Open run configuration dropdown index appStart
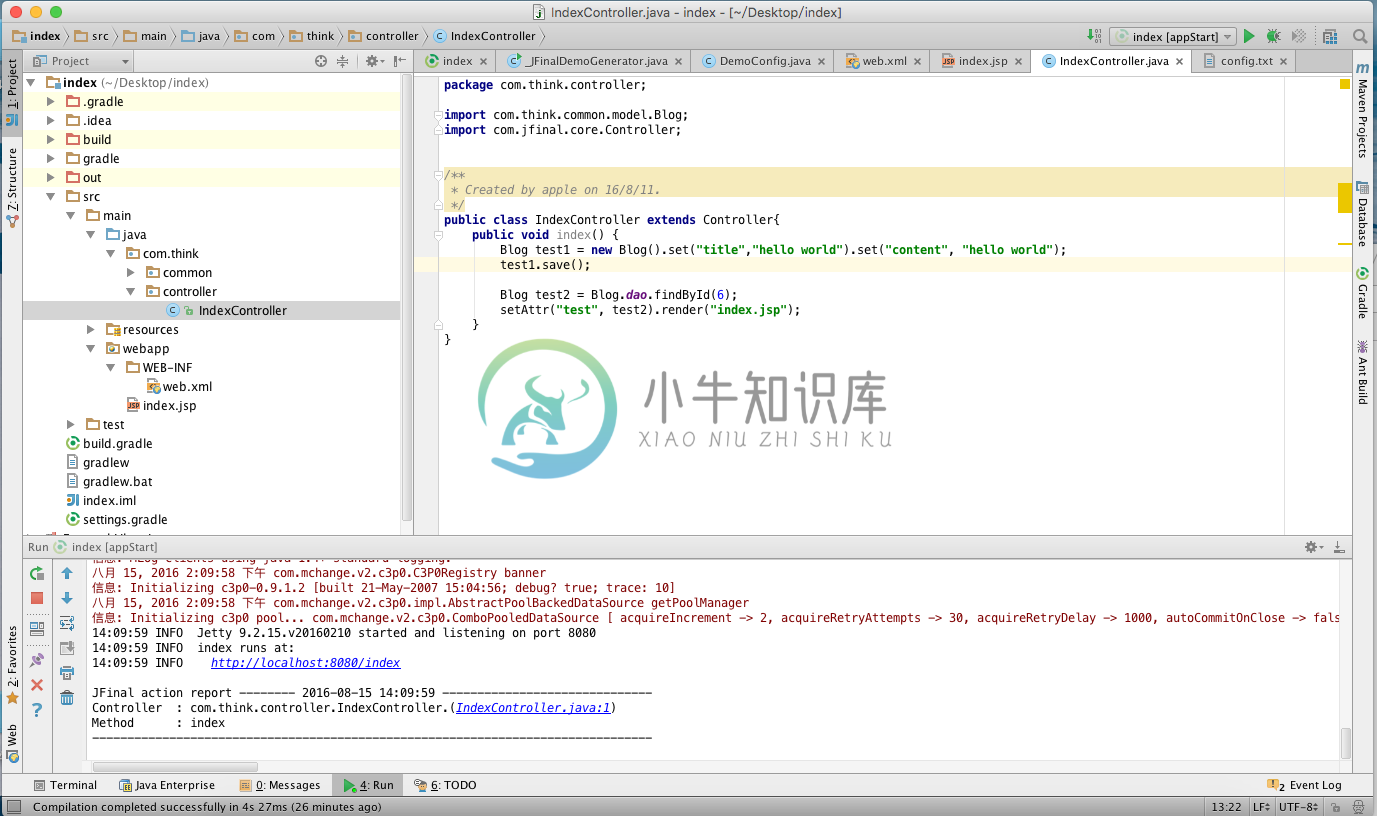 1173,36
